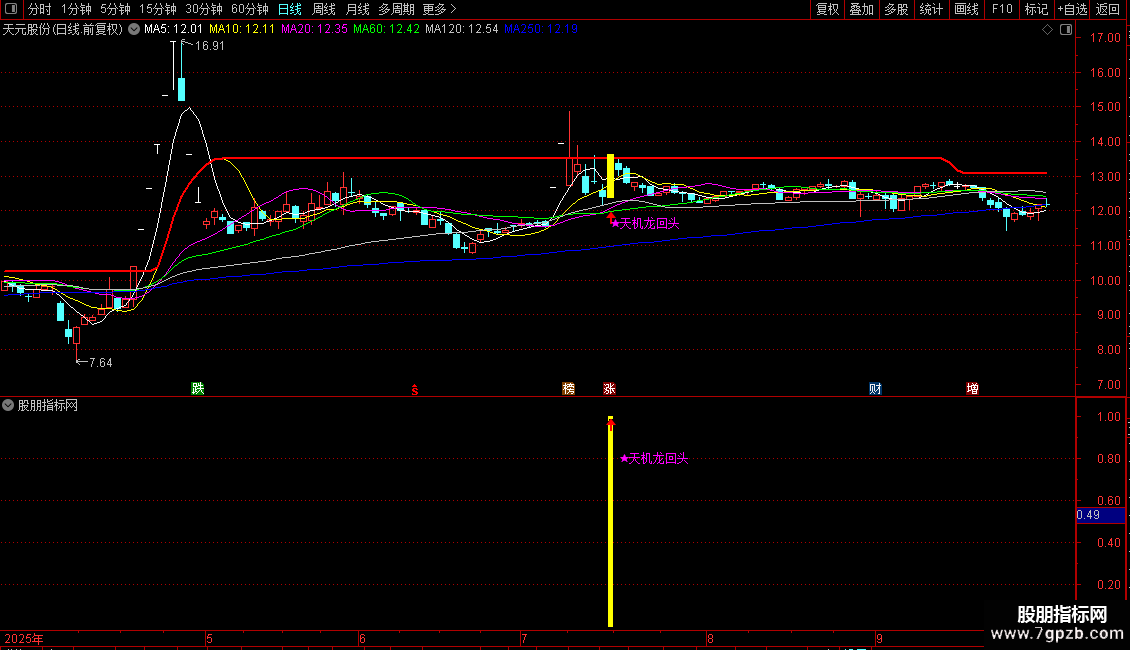Add stock via +自选 button

tap(1072, 9)
